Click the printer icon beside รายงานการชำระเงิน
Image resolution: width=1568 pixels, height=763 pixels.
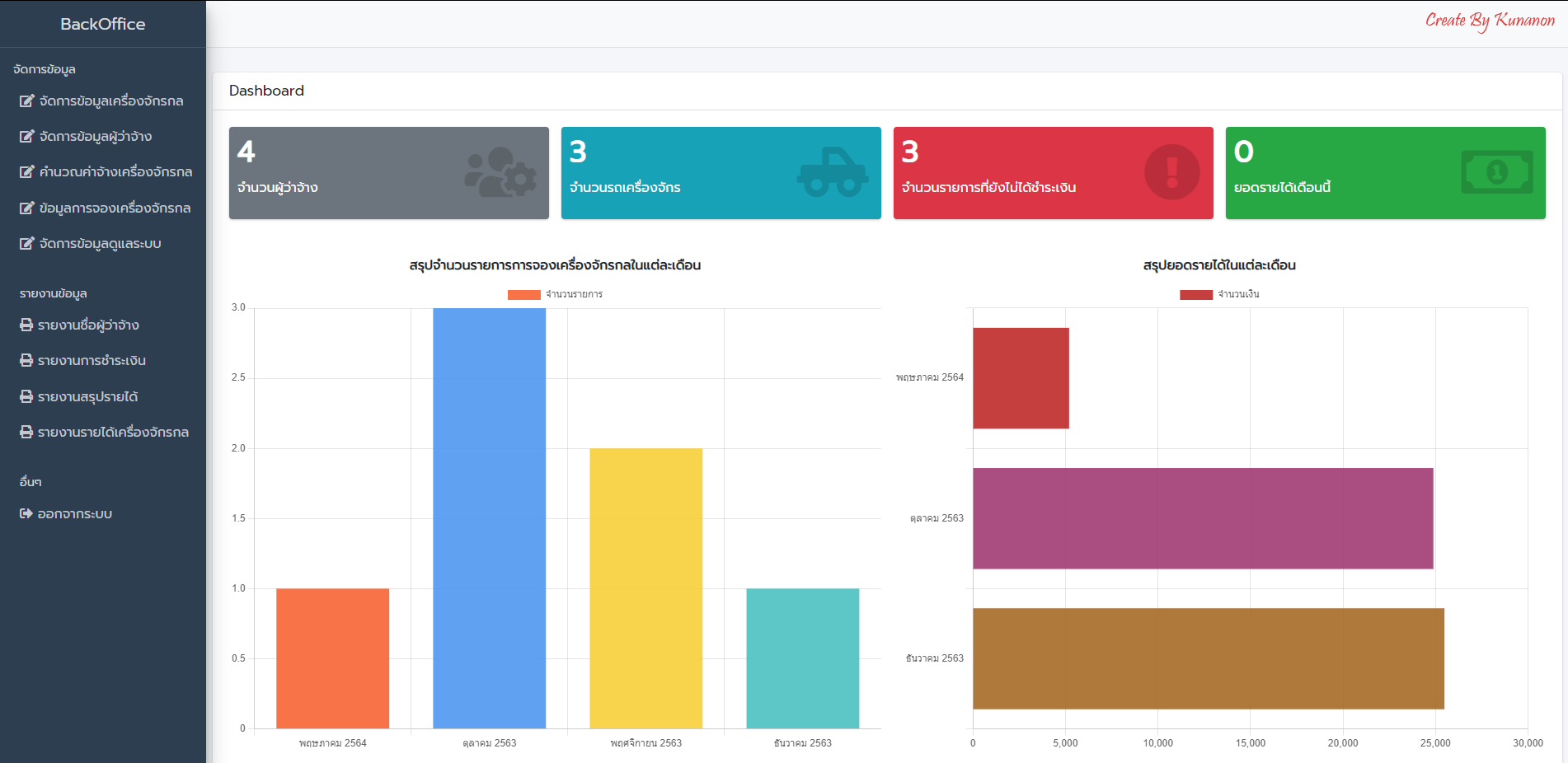pos(26,361)
